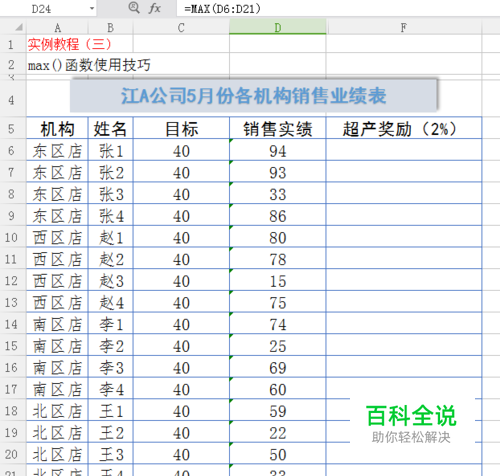Viewport: 500px width, 476px height.
Task: Click the cell with value 25
Action: coord(278,346)
